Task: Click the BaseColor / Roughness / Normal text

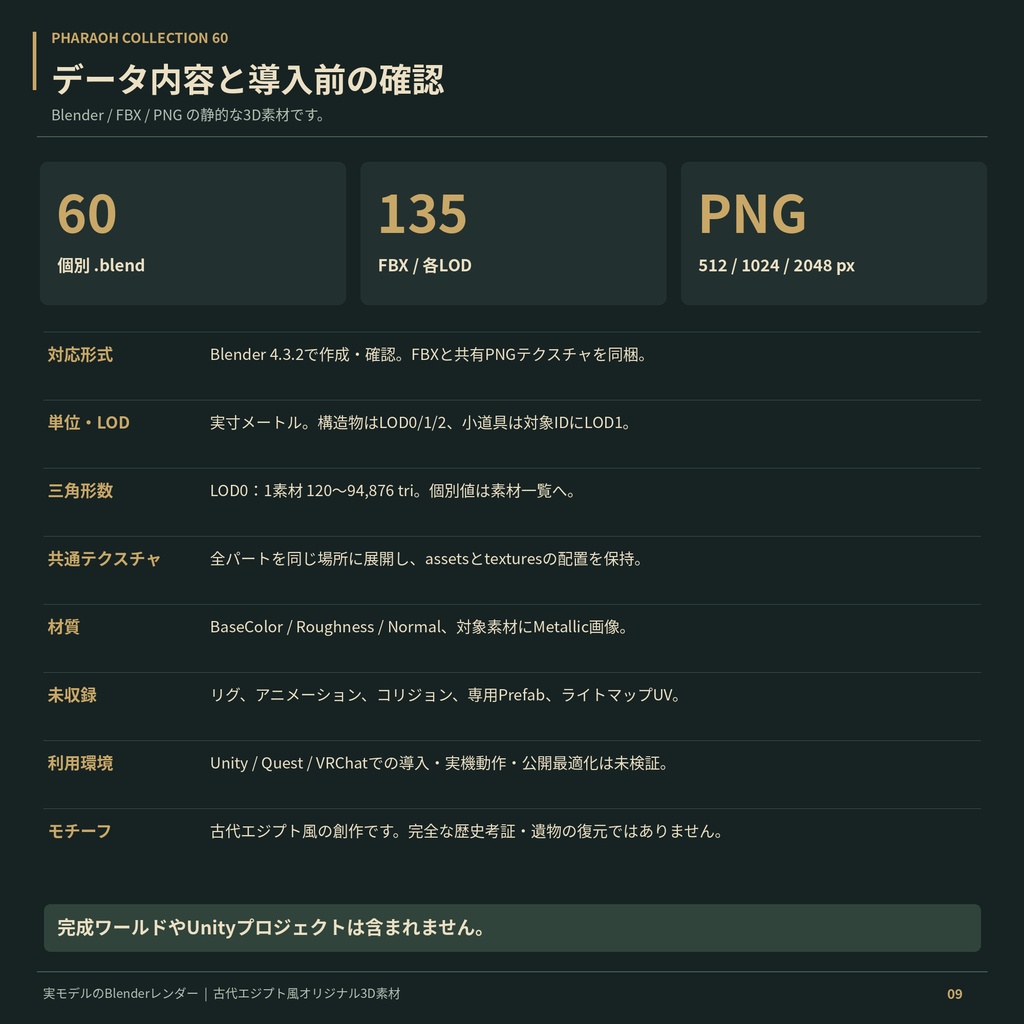Action: [419, 627]
